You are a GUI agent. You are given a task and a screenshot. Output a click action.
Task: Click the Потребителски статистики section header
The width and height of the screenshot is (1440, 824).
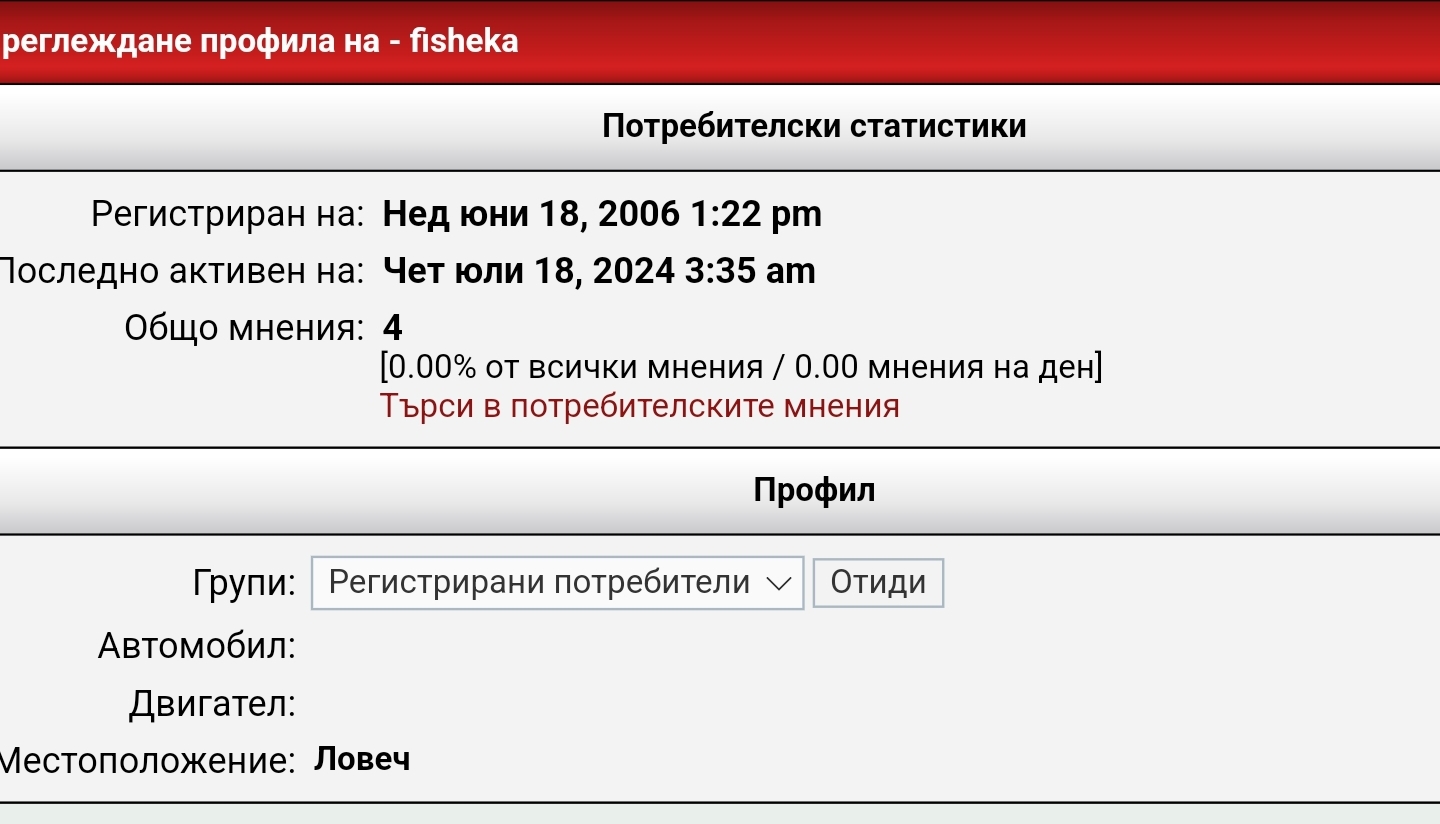coord(814,127)
